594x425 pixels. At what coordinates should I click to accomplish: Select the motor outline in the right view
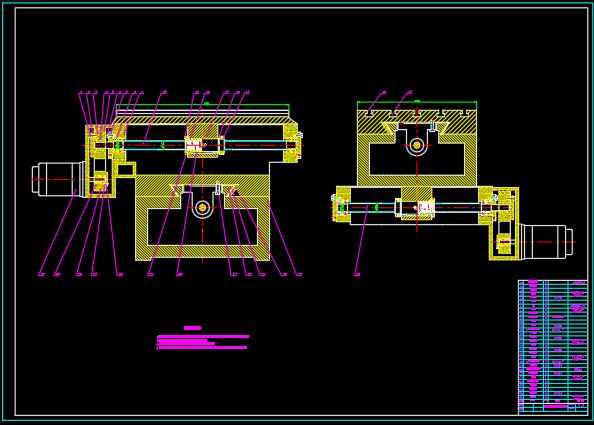(x=546, y=242)
